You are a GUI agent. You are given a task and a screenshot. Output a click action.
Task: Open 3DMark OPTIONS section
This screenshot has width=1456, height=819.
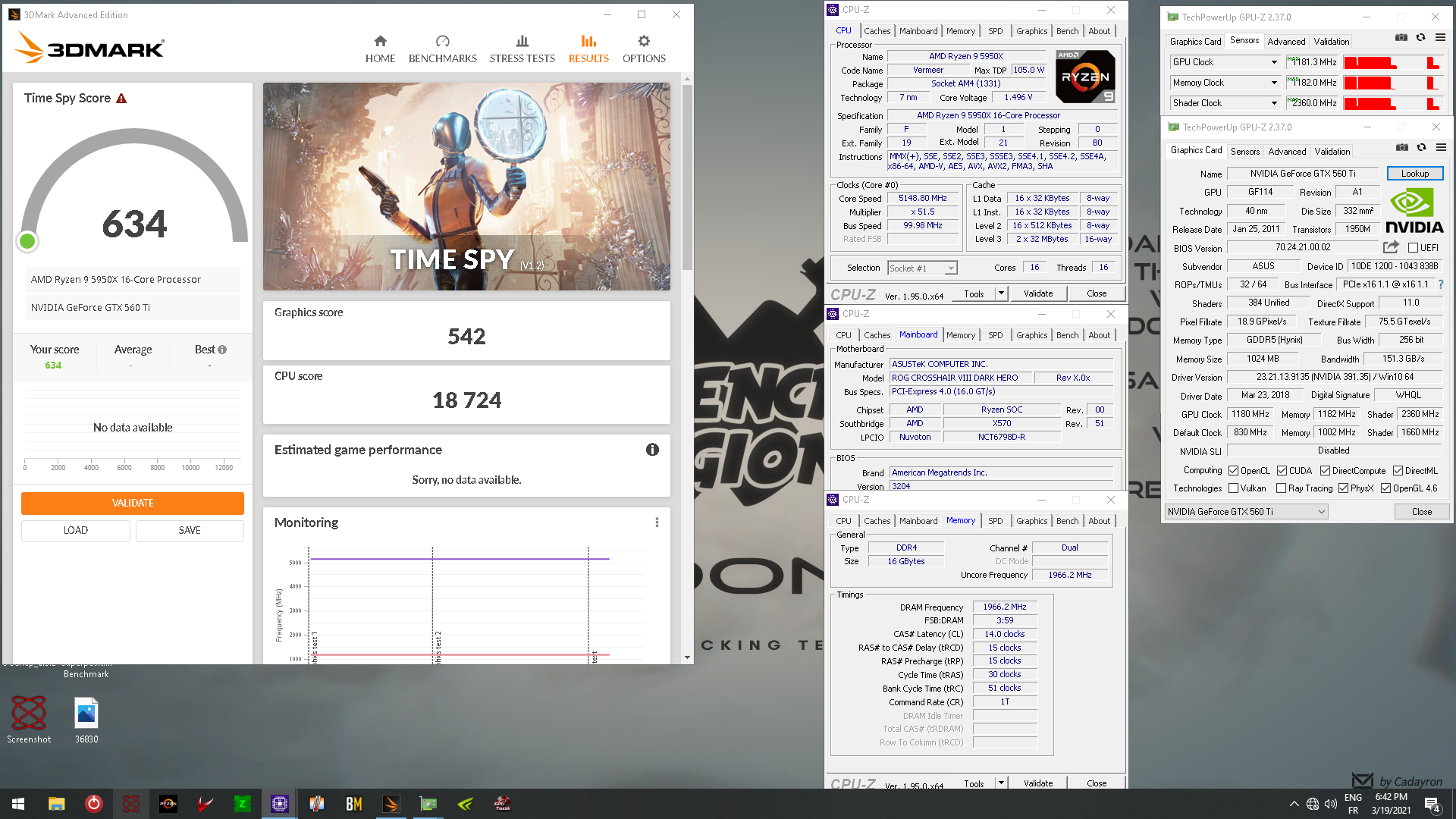coord(644,49)
